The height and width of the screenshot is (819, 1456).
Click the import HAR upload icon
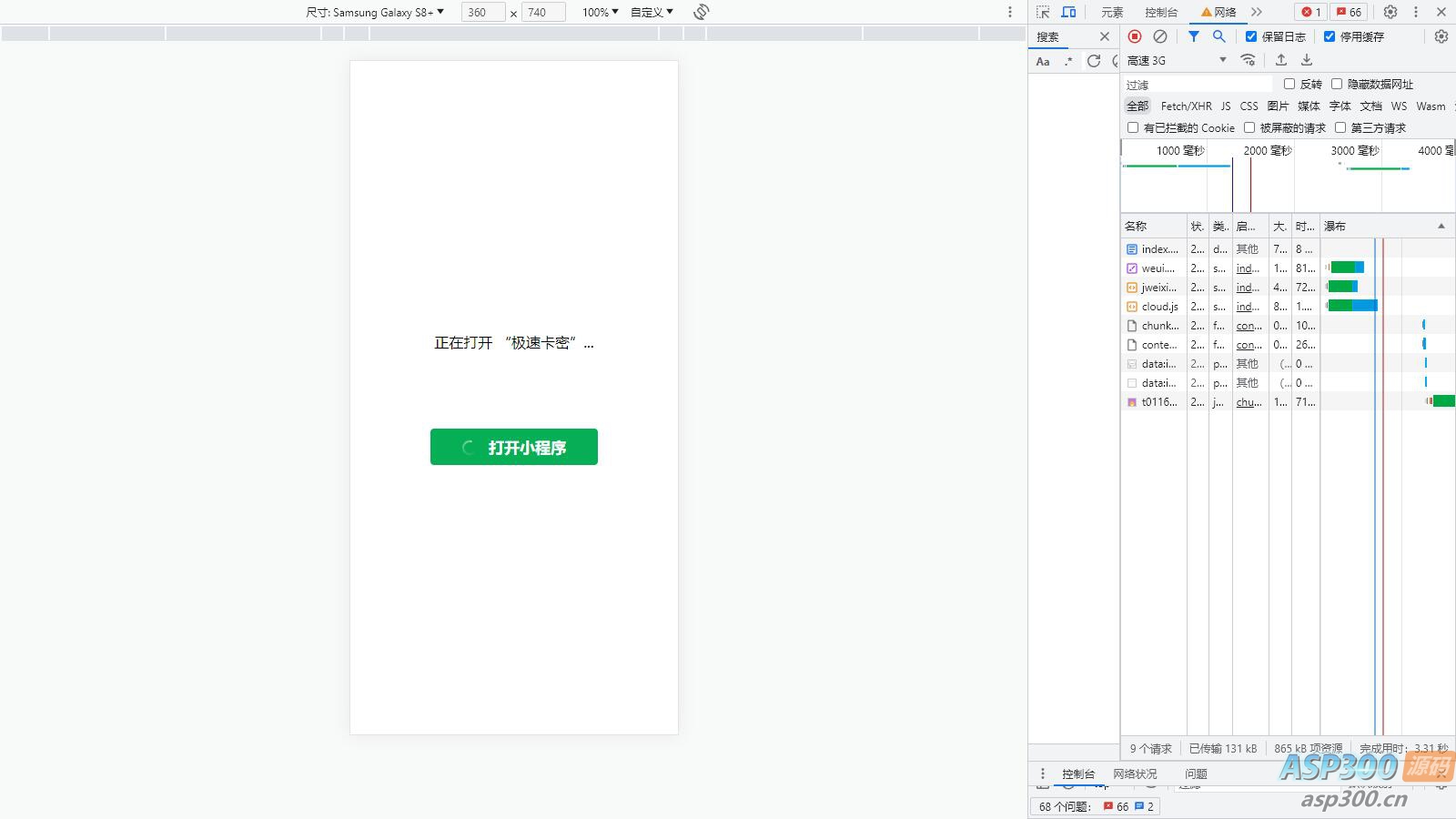1281,60
